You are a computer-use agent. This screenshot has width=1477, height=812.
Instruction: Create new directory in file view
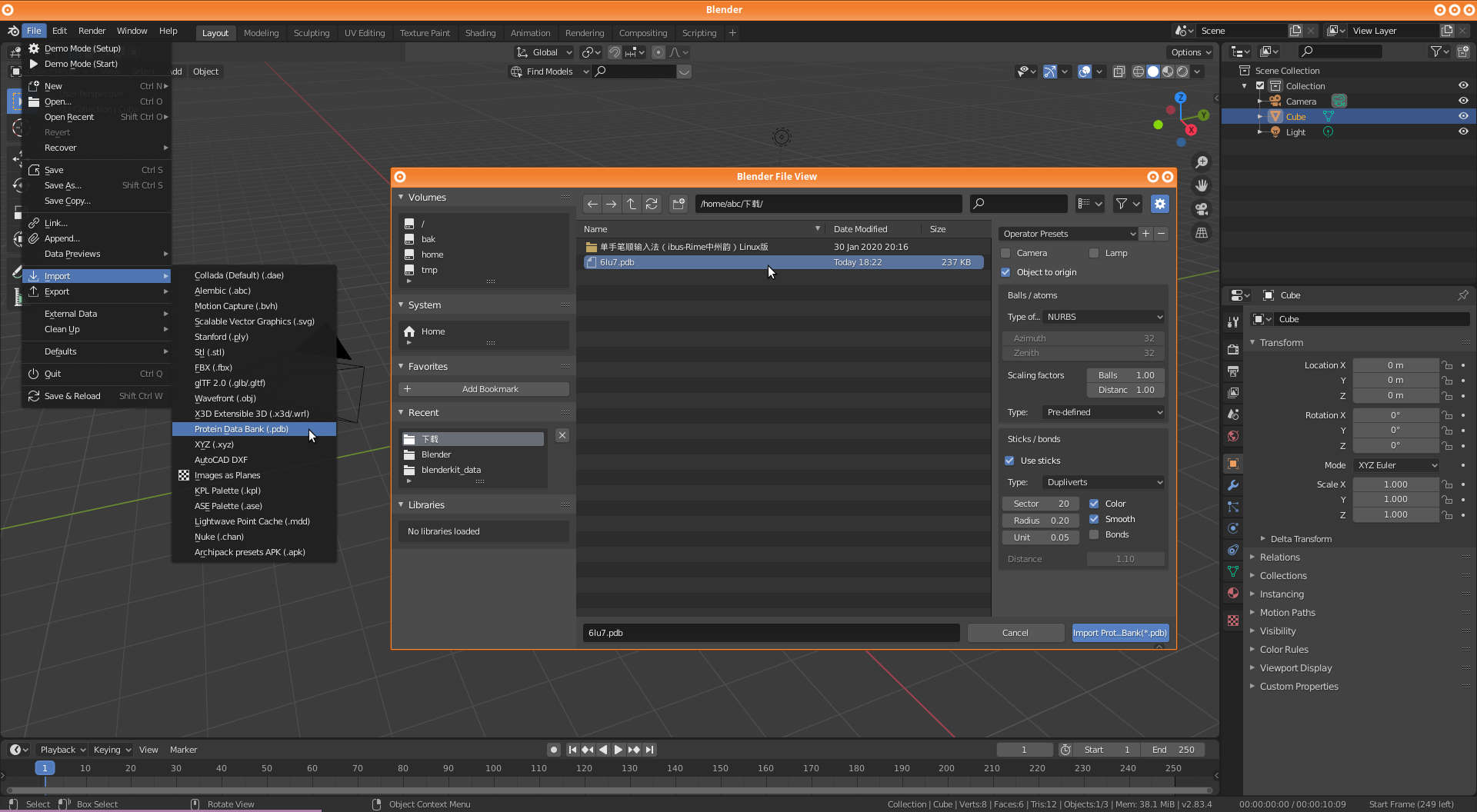pyautogui.click(x=678, y=204)
